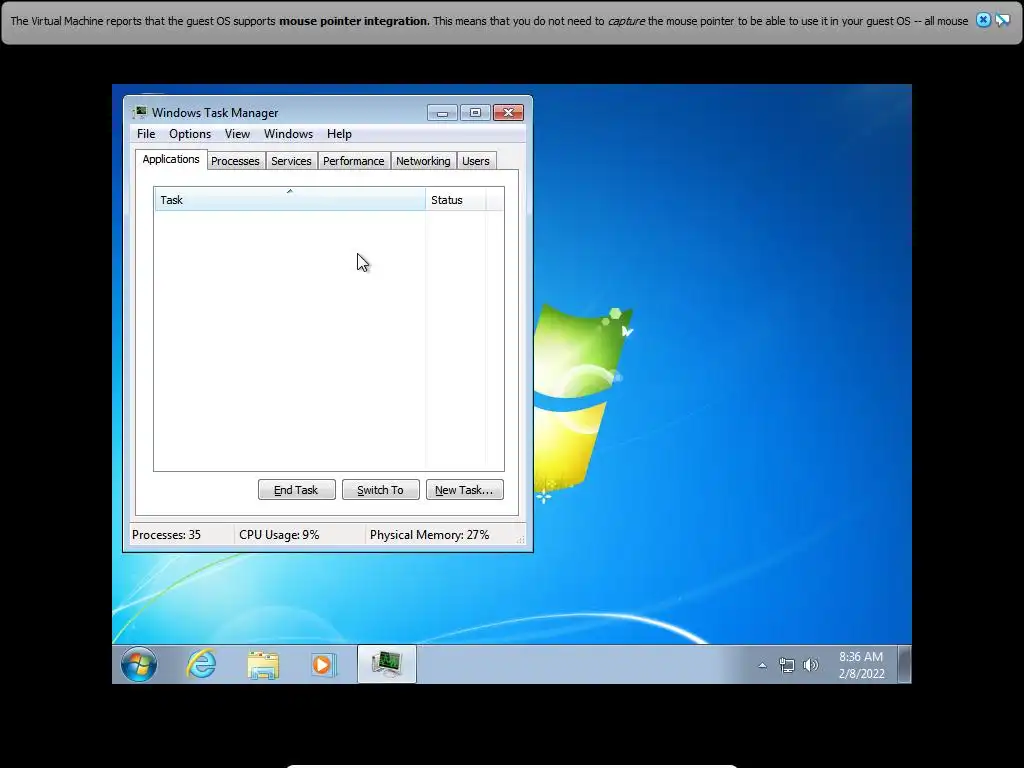Switch to the Users tab
This screenshot has width=1024, height=768.
pos(475,161)
